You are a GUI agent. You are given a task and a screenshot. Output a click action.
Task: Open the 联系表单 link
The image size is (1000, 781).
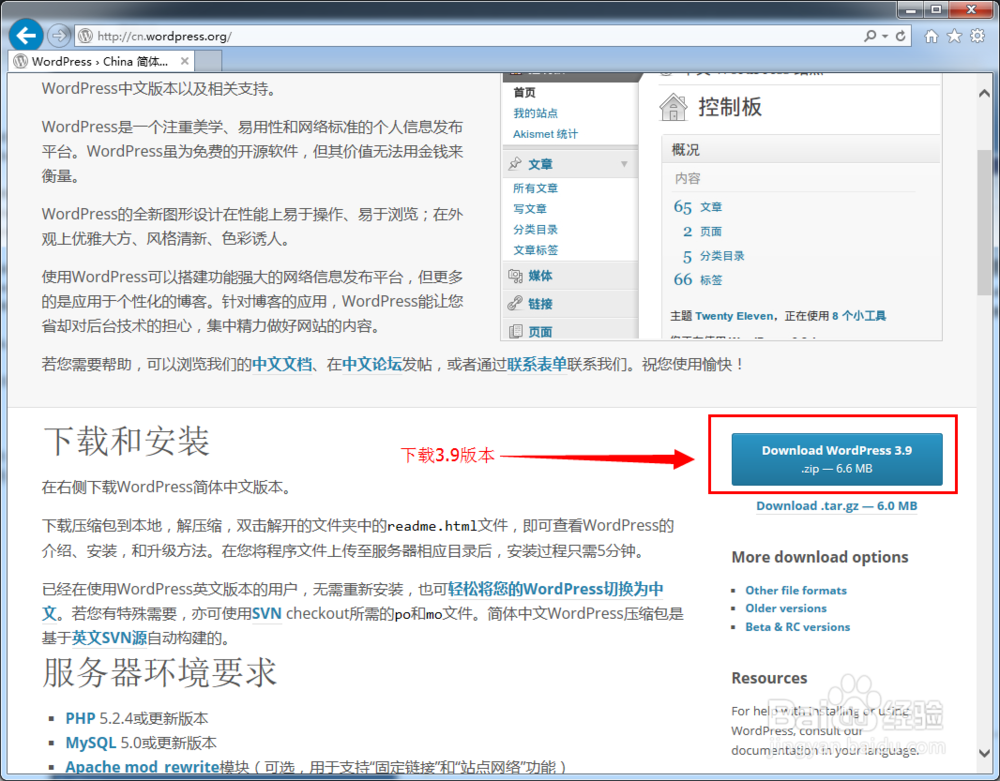(x=537, y=365)
